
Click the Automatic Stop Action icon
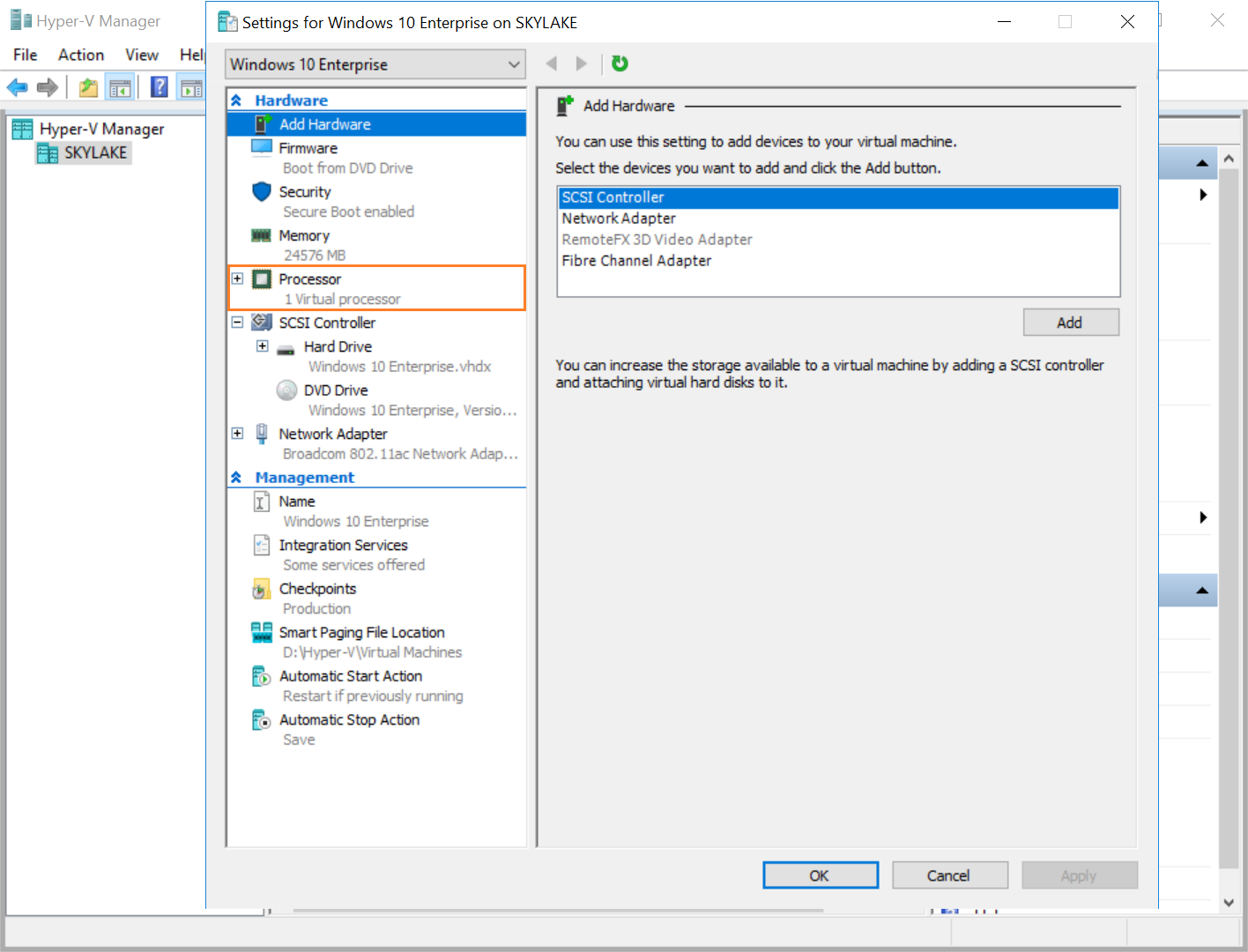262,720
